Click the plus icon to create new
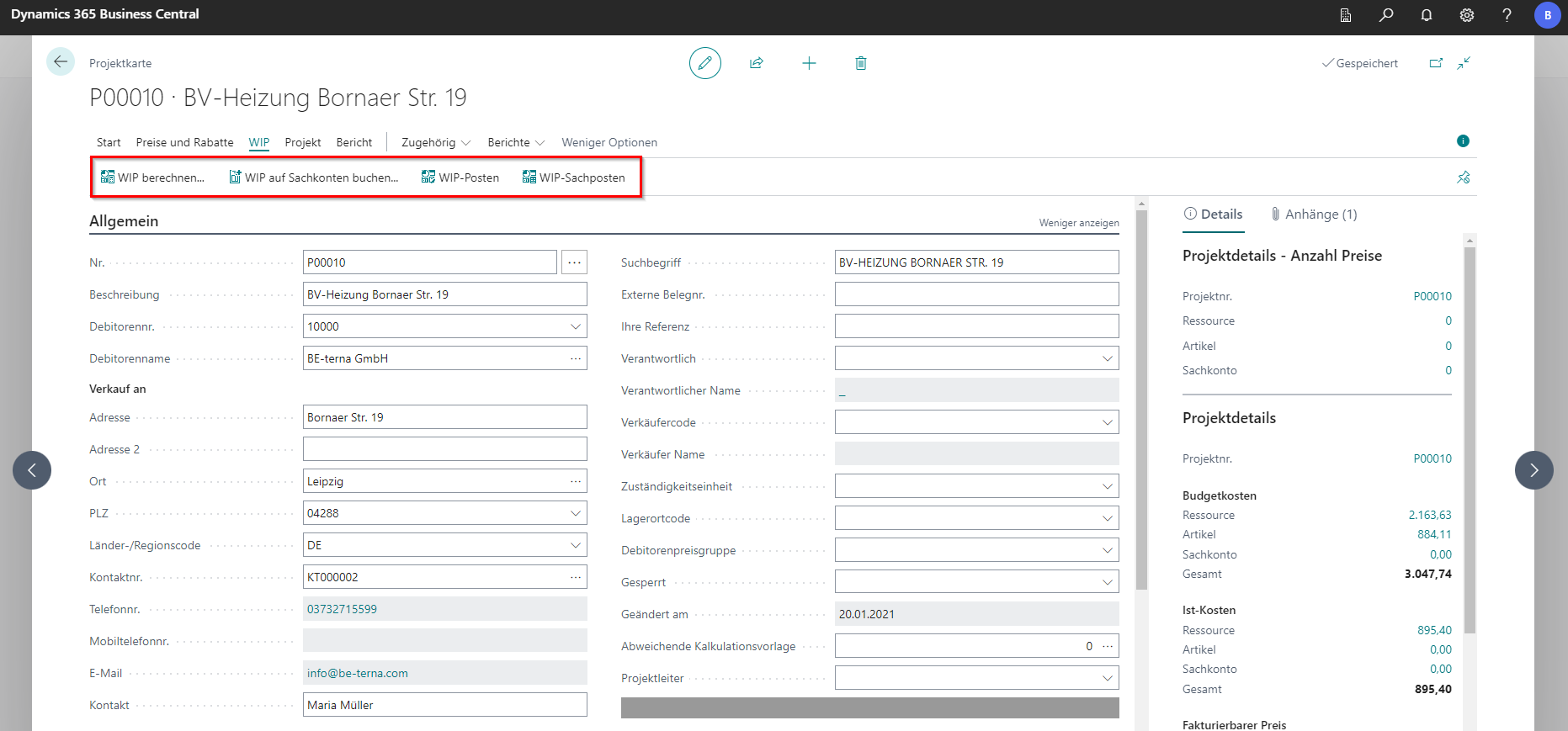Screen dimensions: 1568x731 [x=809, y=63]
